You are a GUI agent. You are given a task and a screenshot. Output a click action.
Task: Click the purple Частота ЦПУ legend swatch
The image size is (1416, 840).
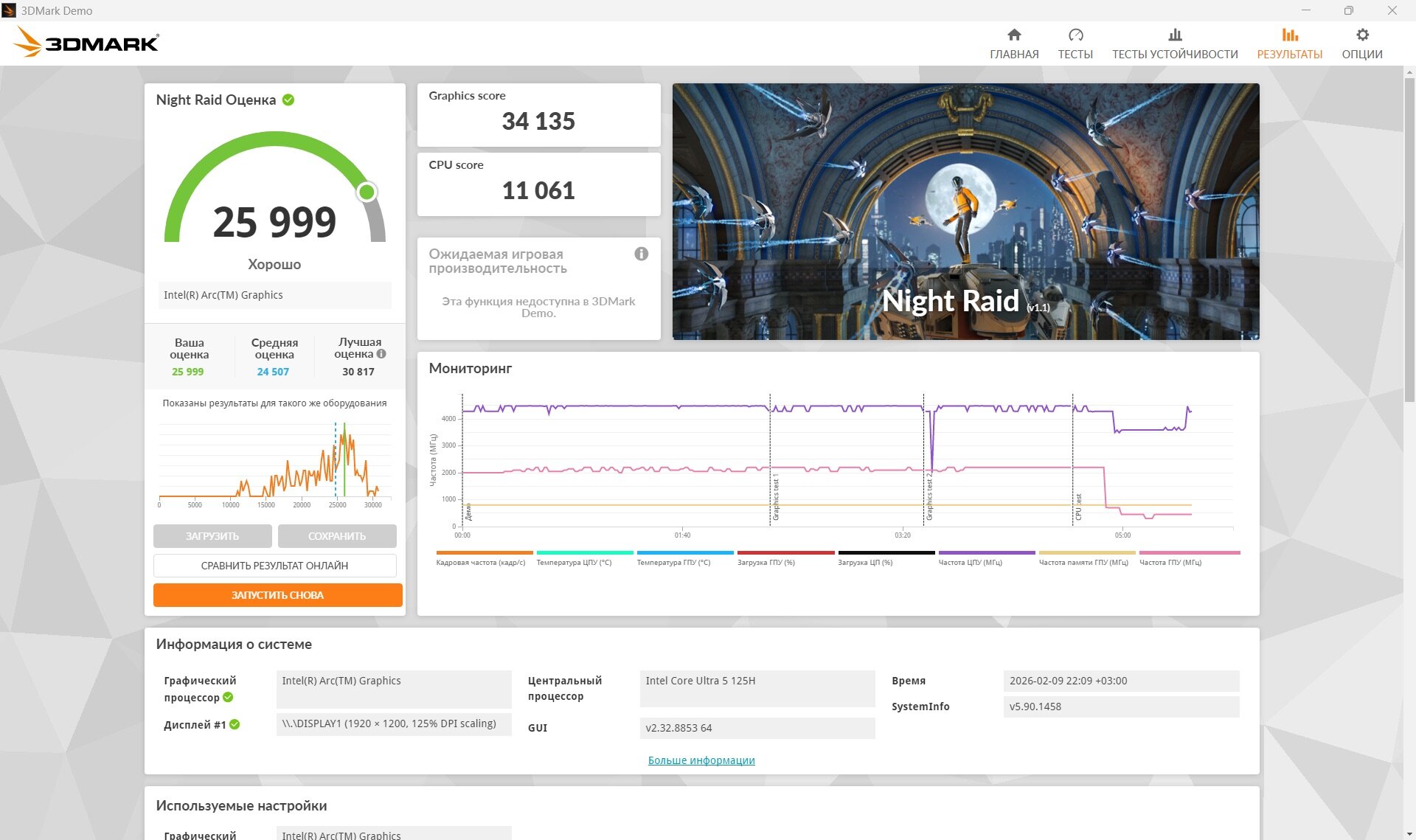(987, 552)
